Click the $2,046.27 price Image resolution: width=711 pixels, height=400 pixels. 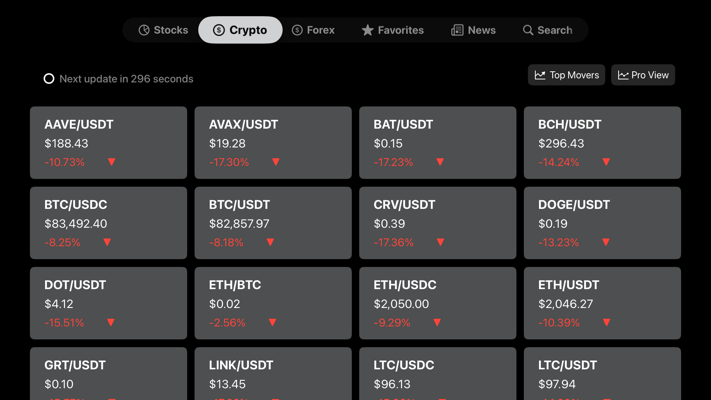tap(565, 304)
